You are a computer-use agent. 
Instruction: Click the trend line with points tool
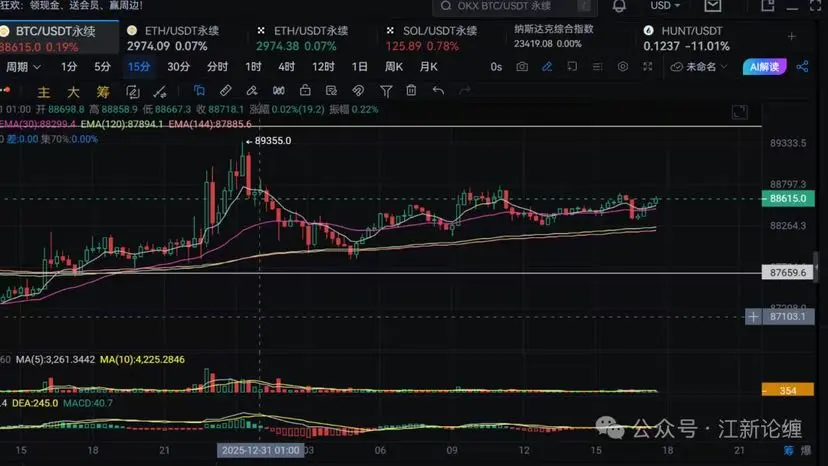click(x=159, y=92)
